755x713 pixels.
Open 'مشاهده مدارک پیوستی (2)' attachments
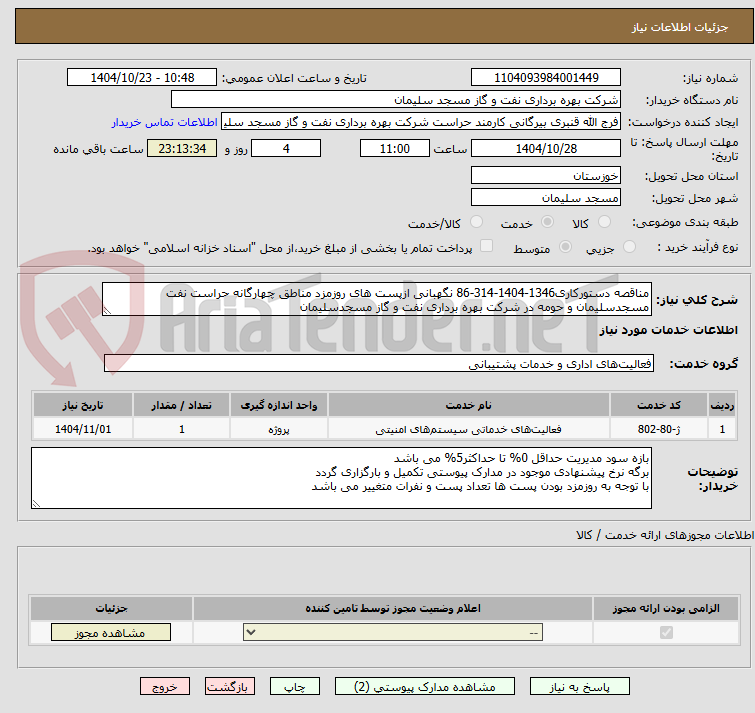[x=425, y=687]
